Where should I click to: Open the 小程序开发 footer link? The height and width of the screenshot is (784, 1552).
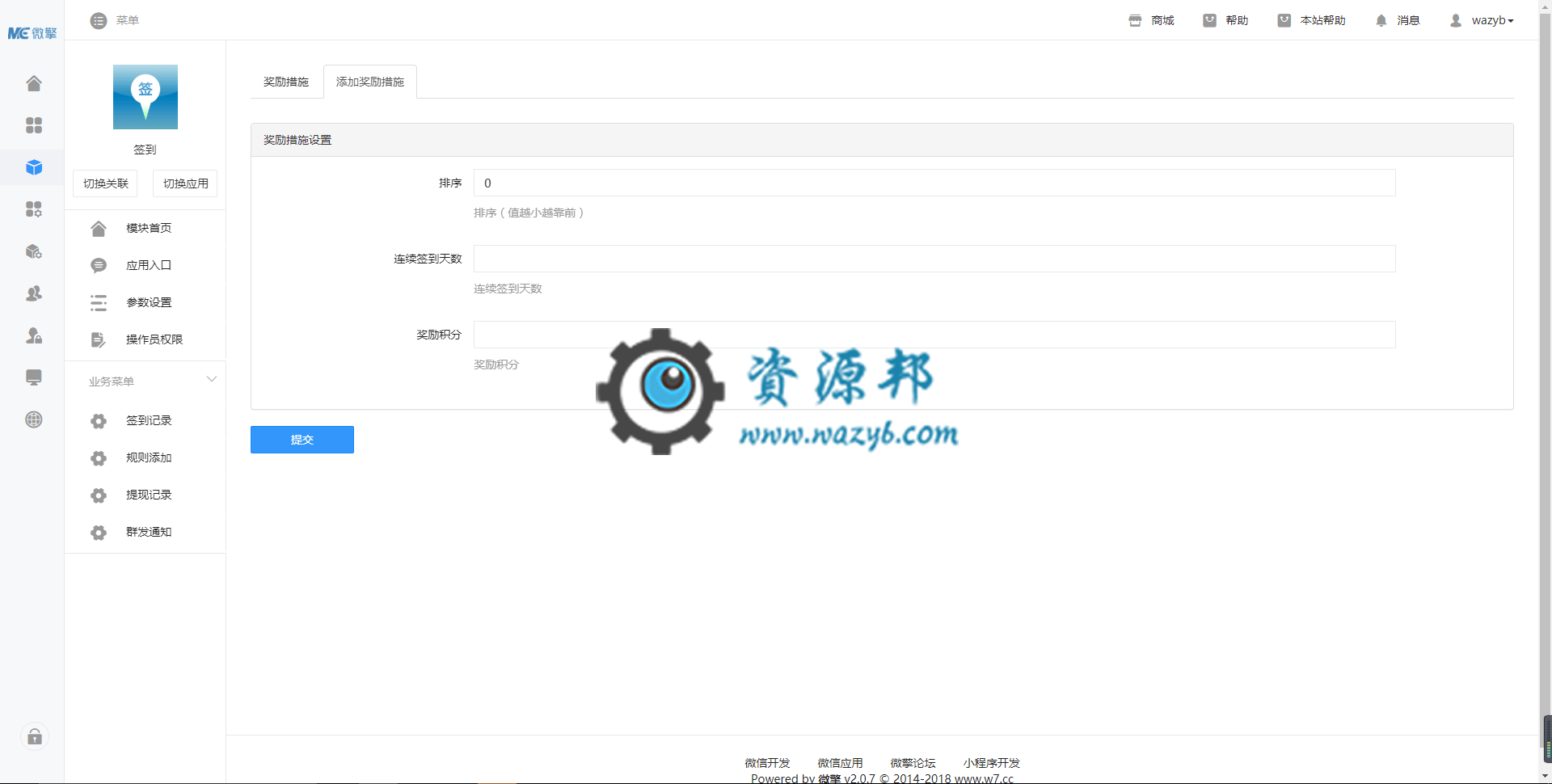pos(991,763)
